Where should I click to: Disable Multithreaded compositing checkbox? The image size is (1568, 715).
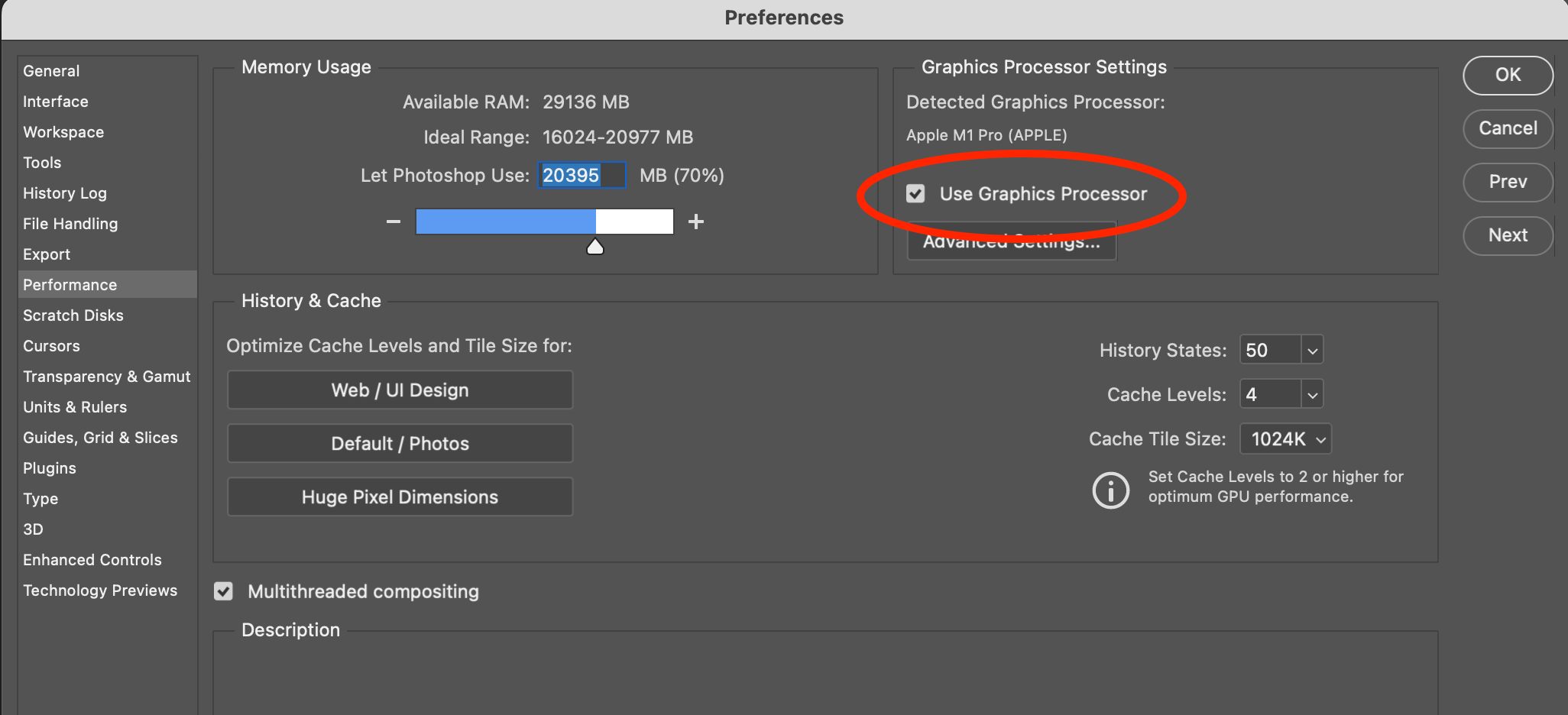223,591
